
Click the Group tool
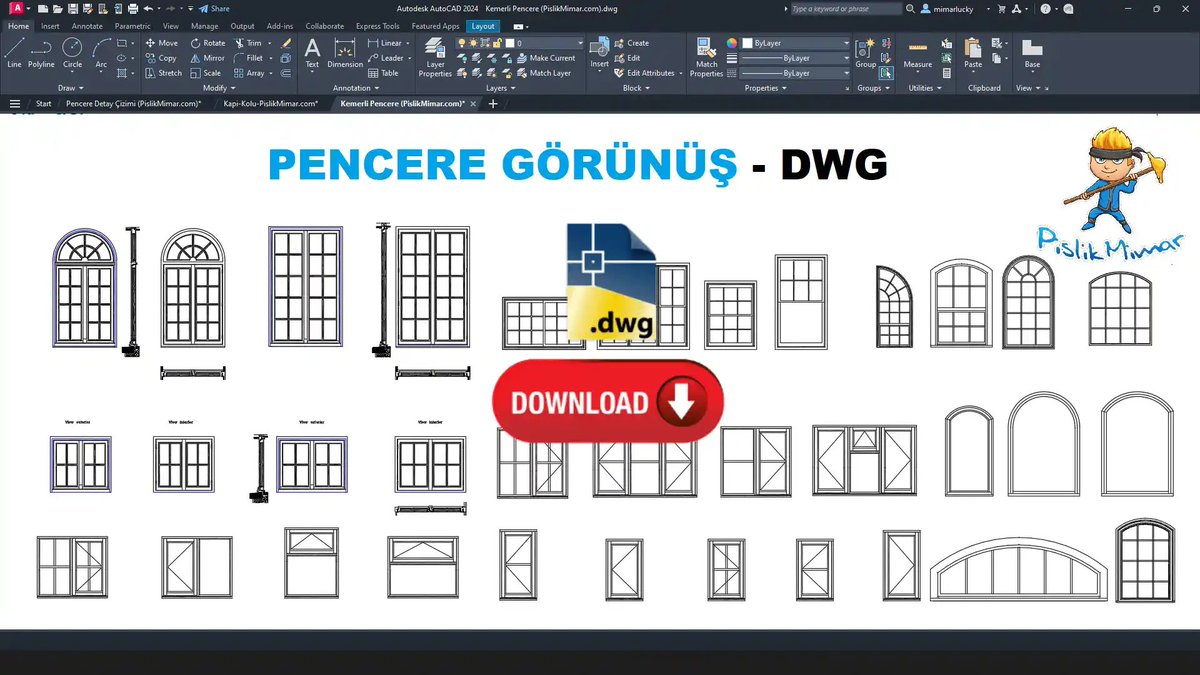[865, 53]
